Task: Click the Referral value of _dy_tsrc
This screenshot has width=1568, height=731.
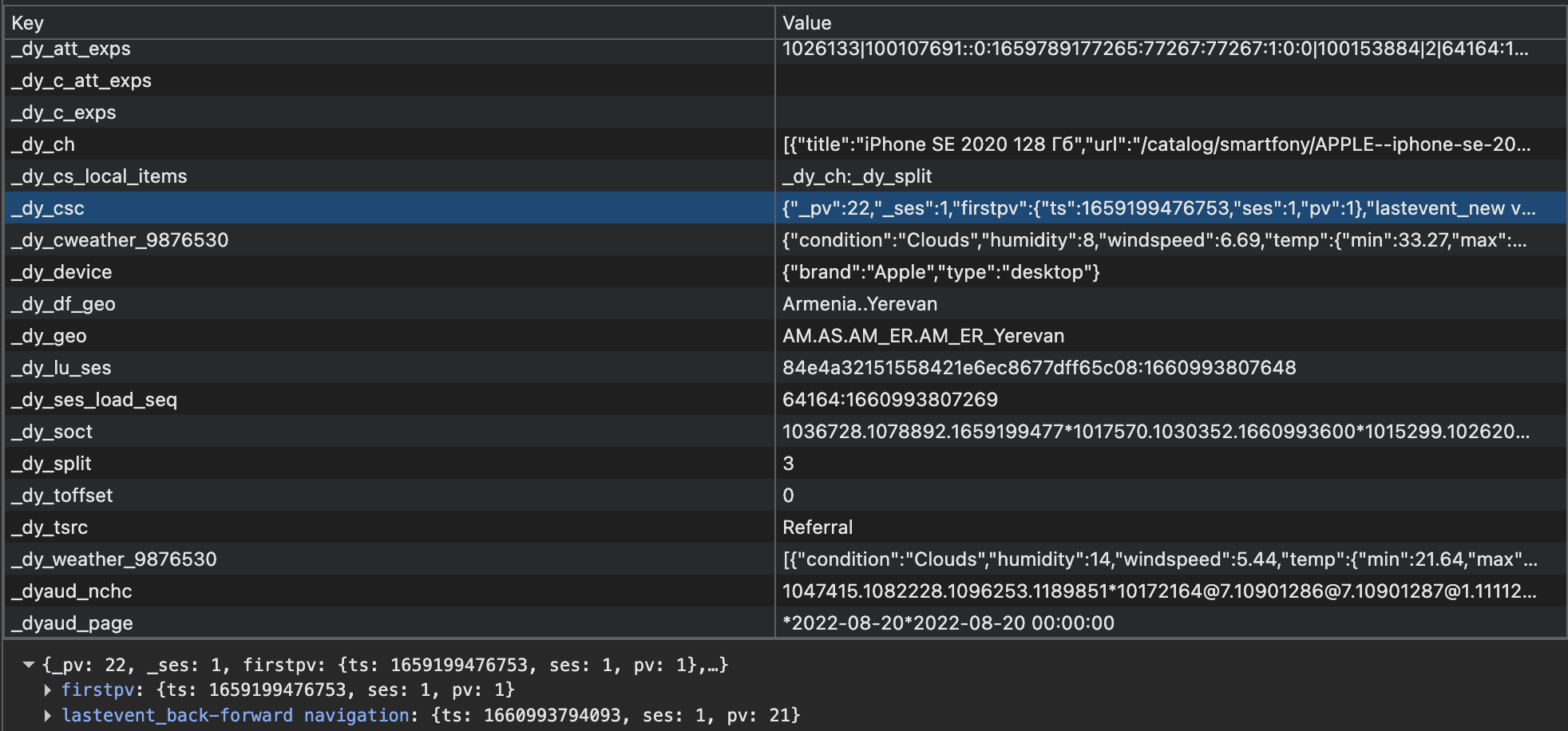Action: 818,528
